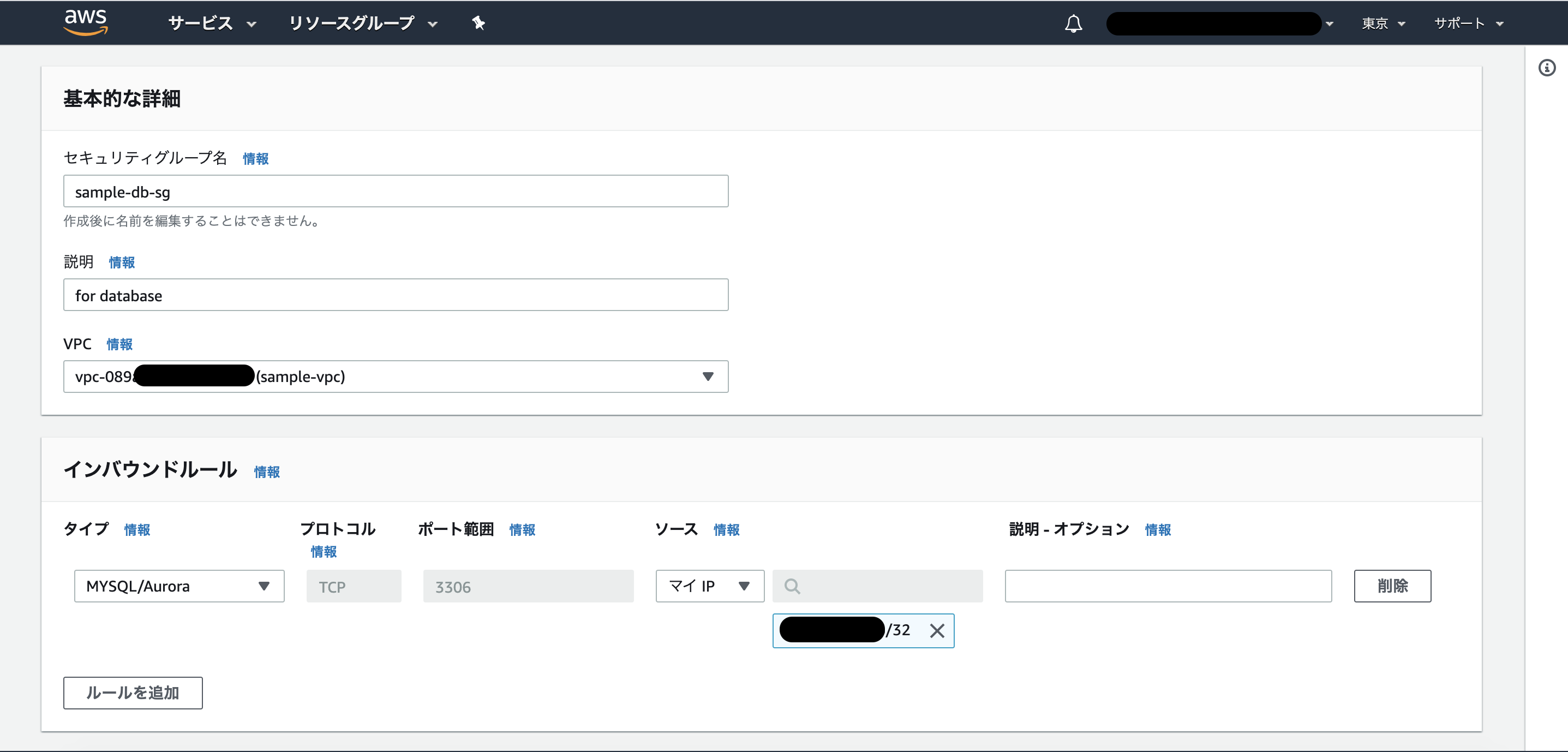Click the sample-db-sg name field
Viewport: 1568px width, 752px height.
click(396, 191)
